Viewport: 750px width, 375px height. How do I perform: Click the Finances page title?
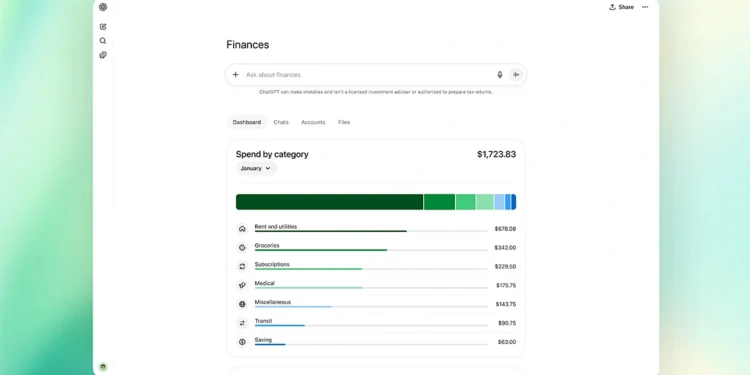point(248,44)
